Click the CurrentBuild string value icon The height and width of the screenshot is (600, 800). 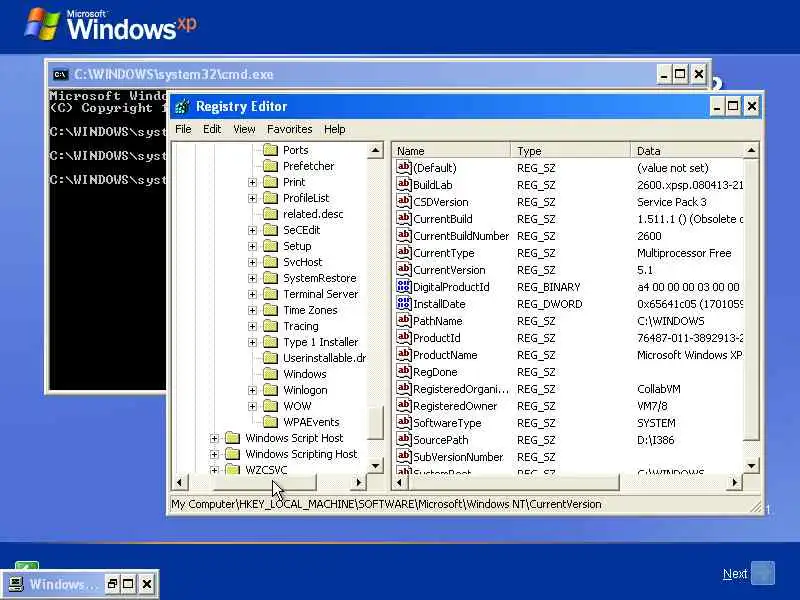coord(404,218)
